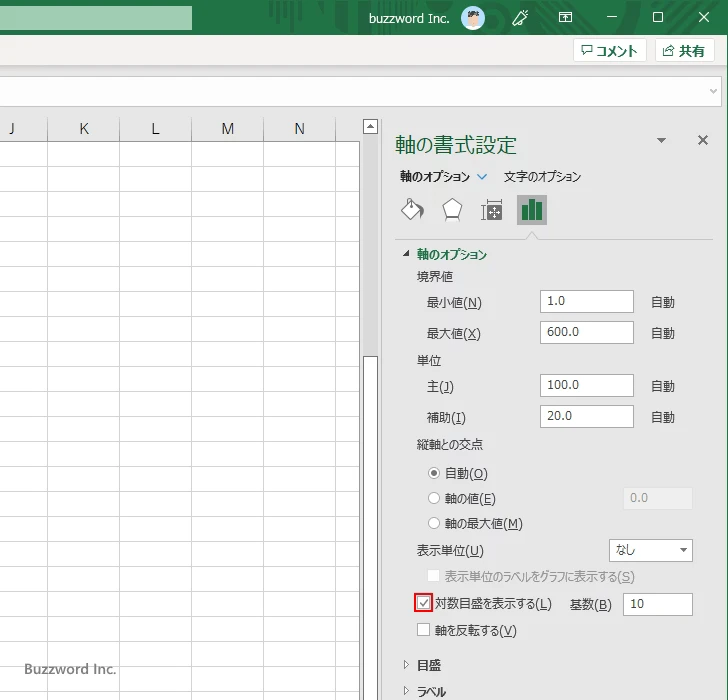
Task: Select the 軸の最大値 radio button
Action: [434, 523]
